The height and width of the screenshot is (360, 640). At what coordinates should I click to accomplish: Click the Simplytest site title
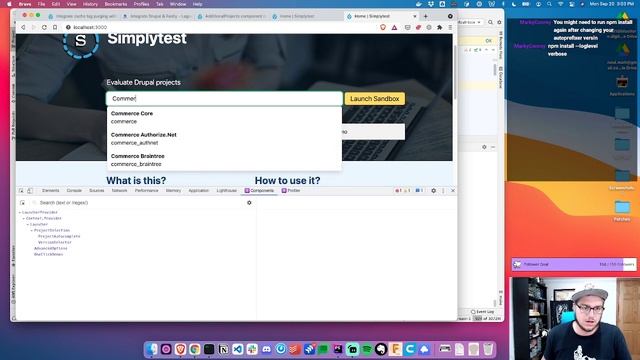pos(147,38)
